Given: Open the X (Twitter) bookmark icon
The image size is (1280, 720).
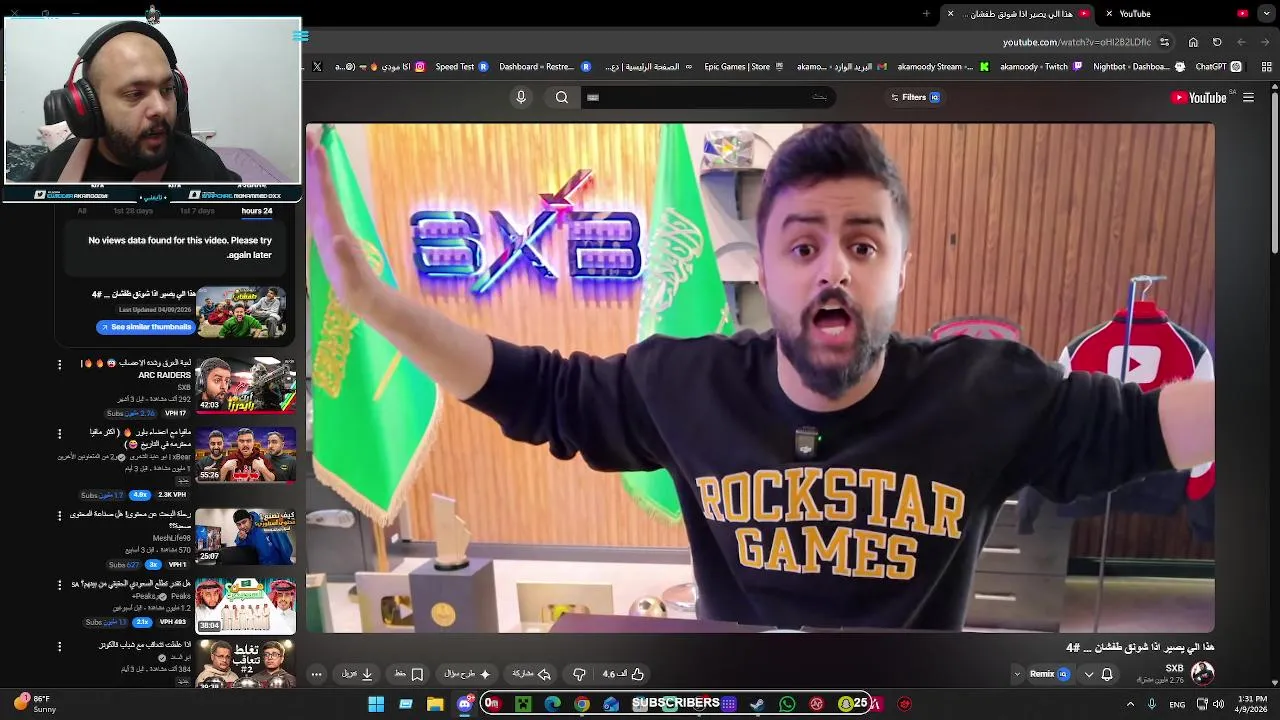Looking at the screenshot, I should 317,67.
